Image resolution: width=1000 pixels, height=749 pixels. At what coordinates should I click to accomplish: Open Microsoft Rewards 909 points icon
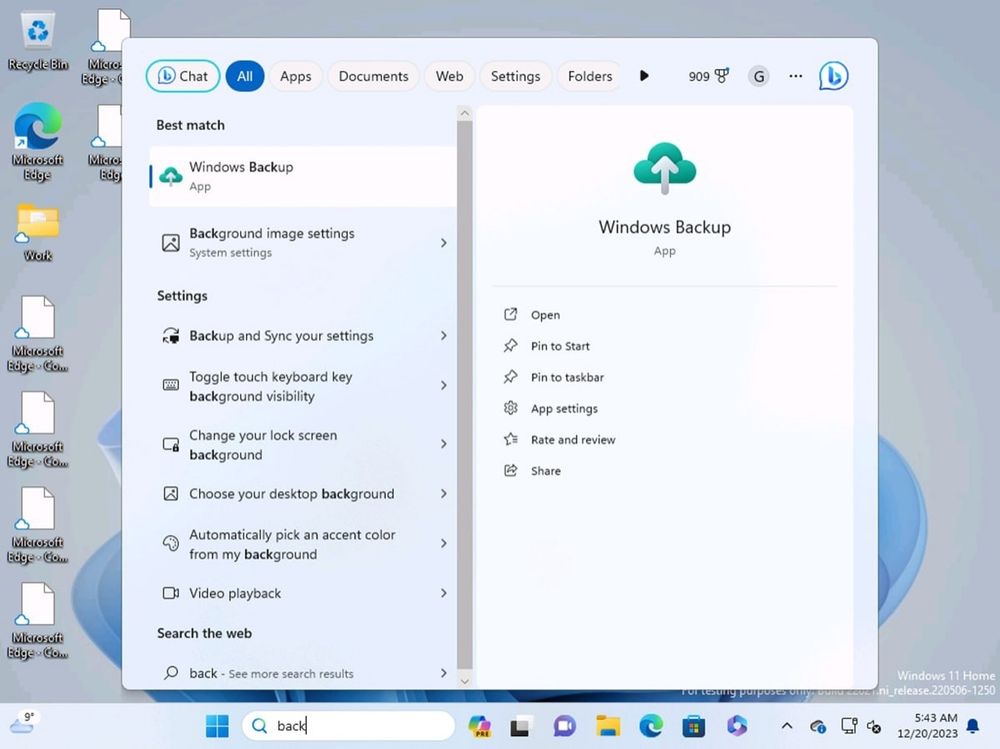(709, 77)
